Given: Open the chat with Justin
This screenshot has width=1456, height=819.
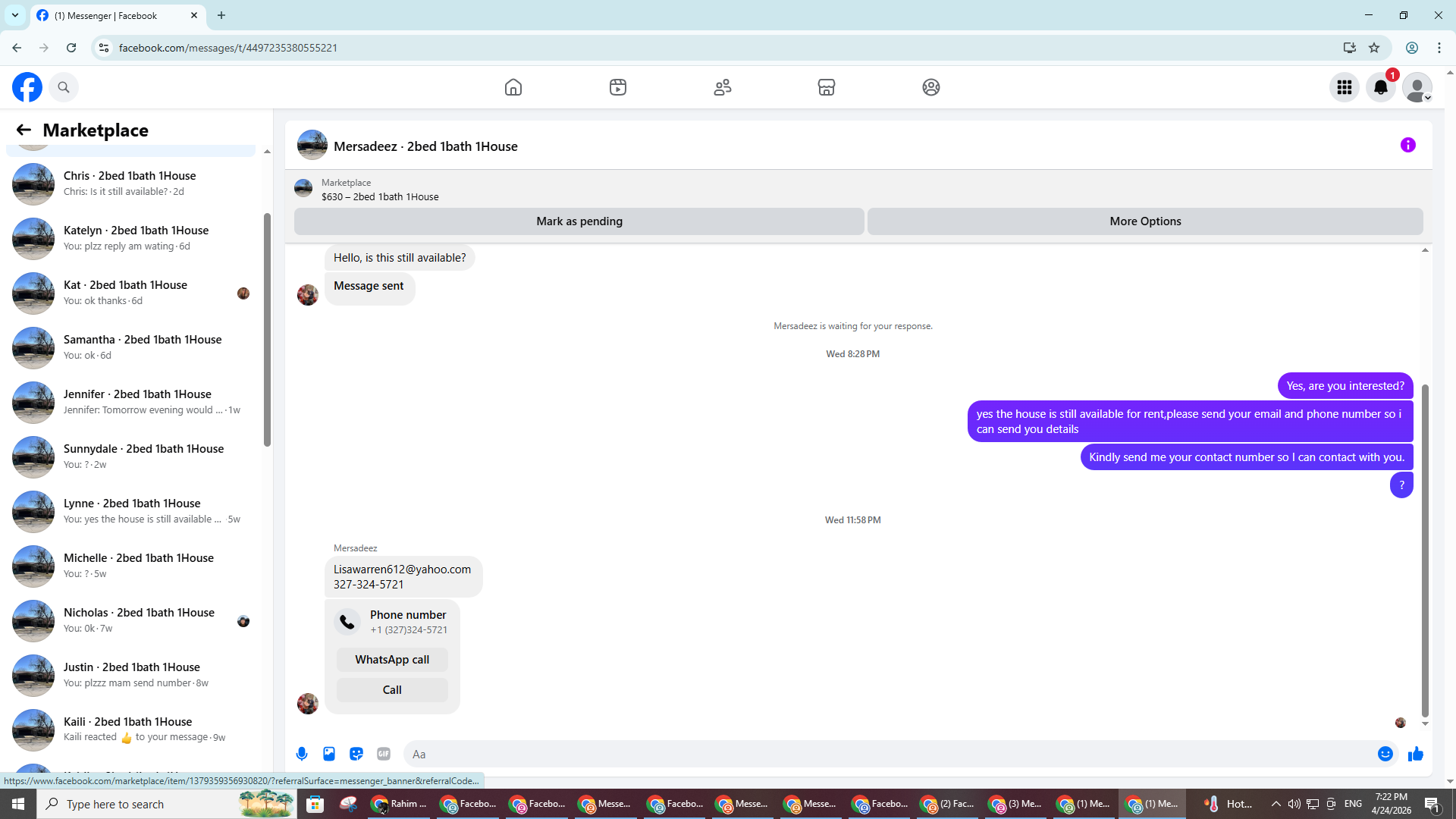Looking at the screenshot, I should [x=130, y=675].
